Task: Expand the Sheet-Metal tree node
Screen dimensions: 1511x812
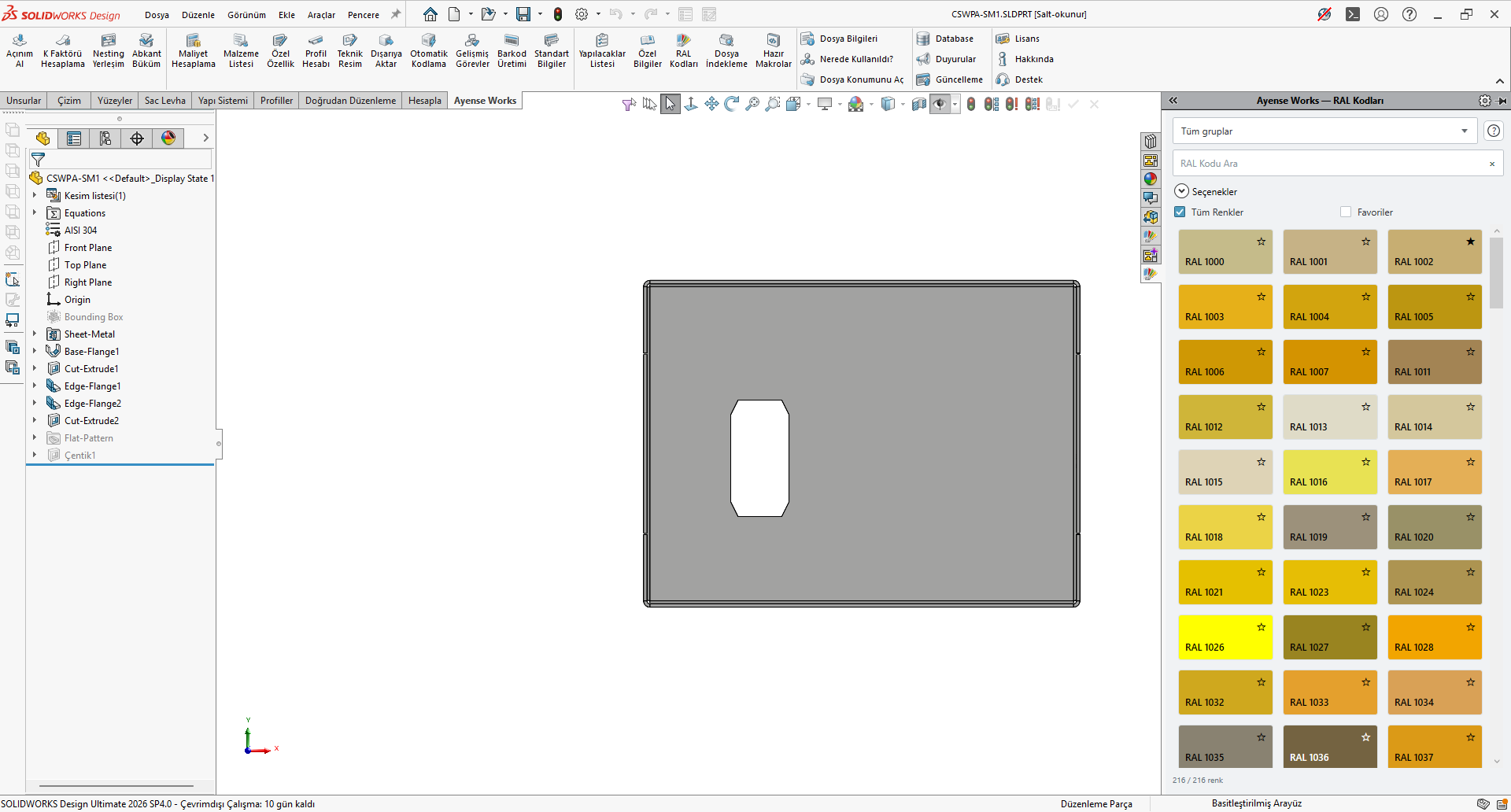Action: click(35, 334)
